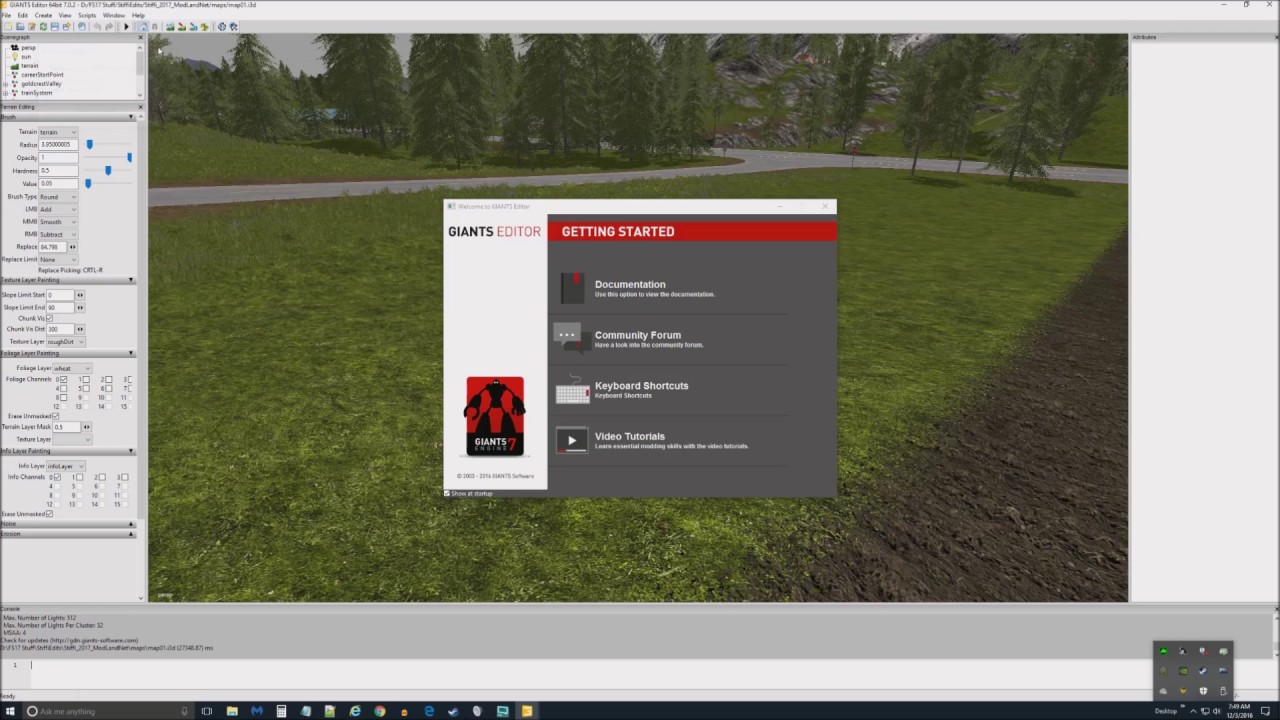Enable Info Channels 1 checkbox
This screenshot has height=720, width=1280.
(x=81, y=477)
